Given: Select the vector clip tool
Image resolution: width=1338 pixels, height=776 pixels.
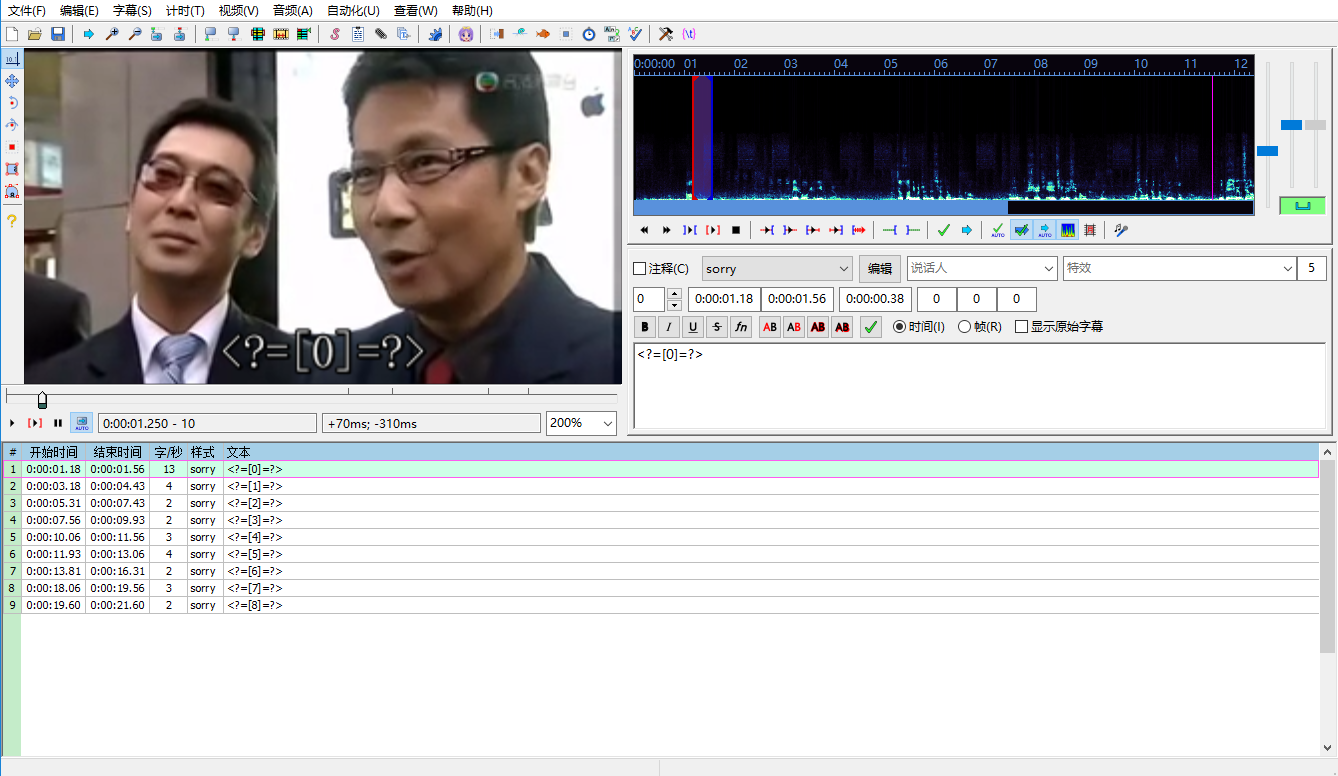Looking at the screenshot, I should (x=12, y=191).
